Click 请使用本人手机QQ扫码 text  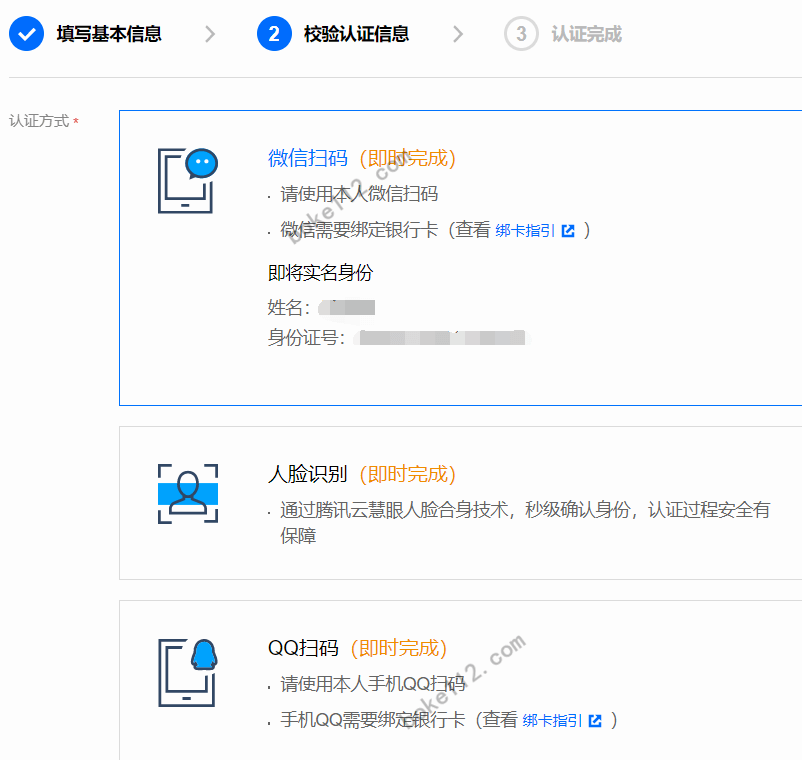point(373,684)
